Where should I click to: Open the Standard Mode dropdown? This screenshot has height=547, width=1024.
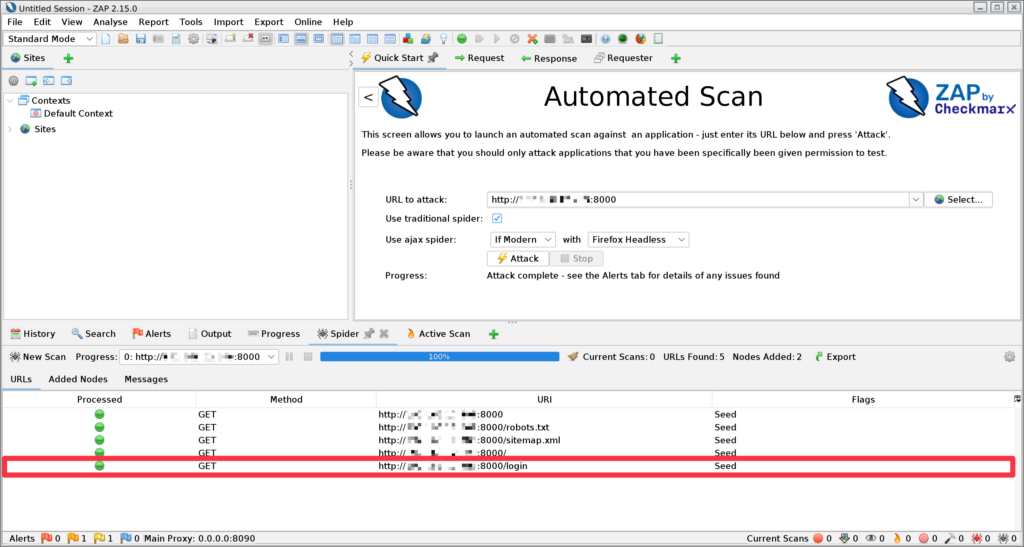pyautogui.click(x=50, y=39)
